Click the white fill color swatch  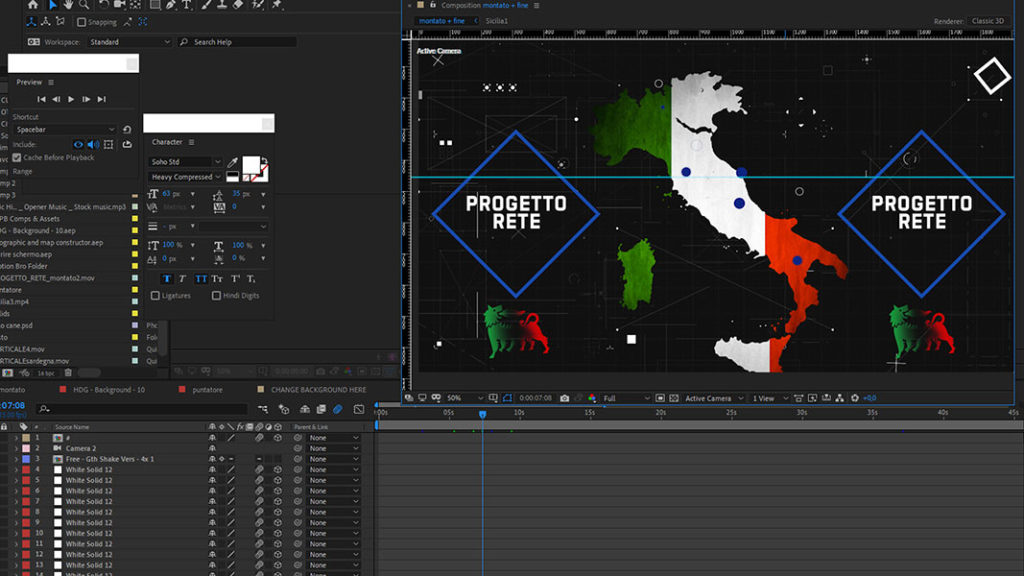click(251, 165)
